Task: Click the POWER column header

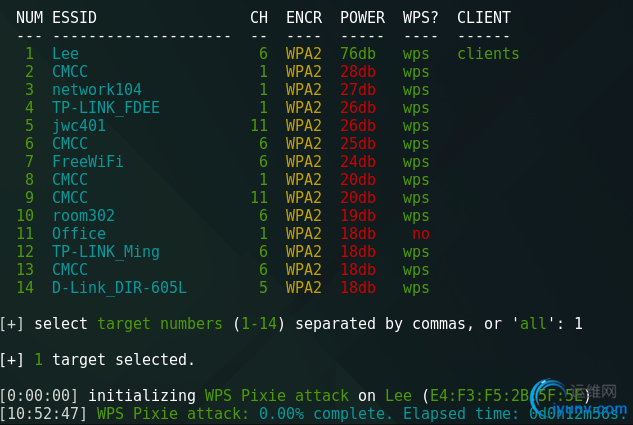Action: tap(362, 17)
